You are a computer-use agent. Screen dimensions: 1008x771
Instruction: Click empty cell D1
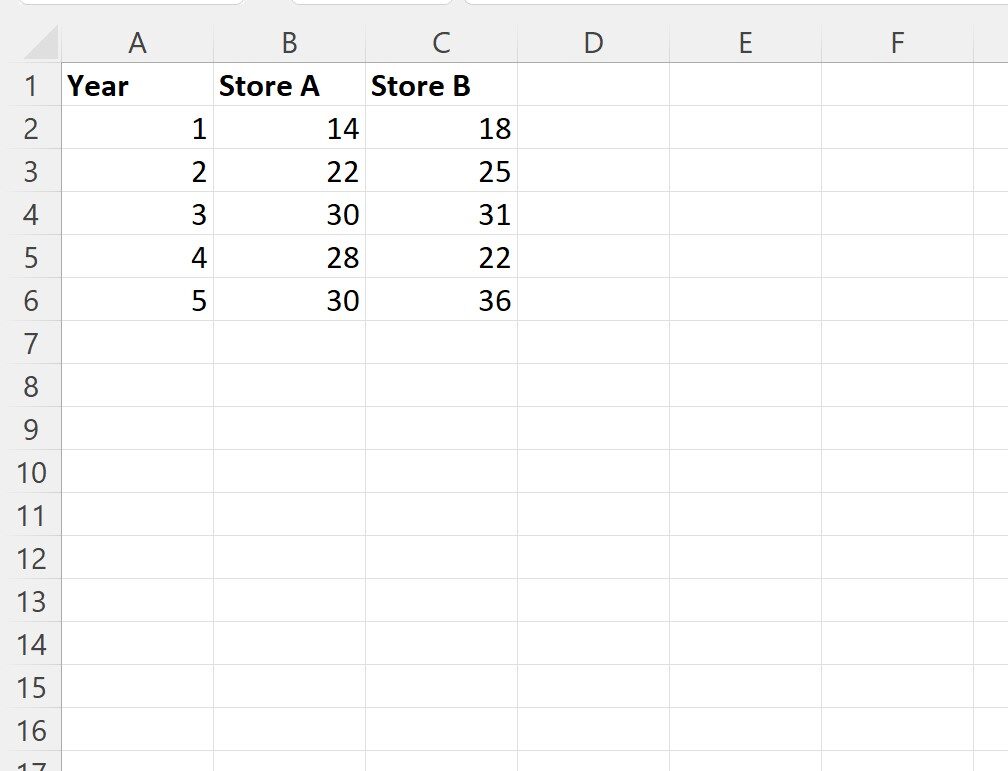tap(593, 85)
